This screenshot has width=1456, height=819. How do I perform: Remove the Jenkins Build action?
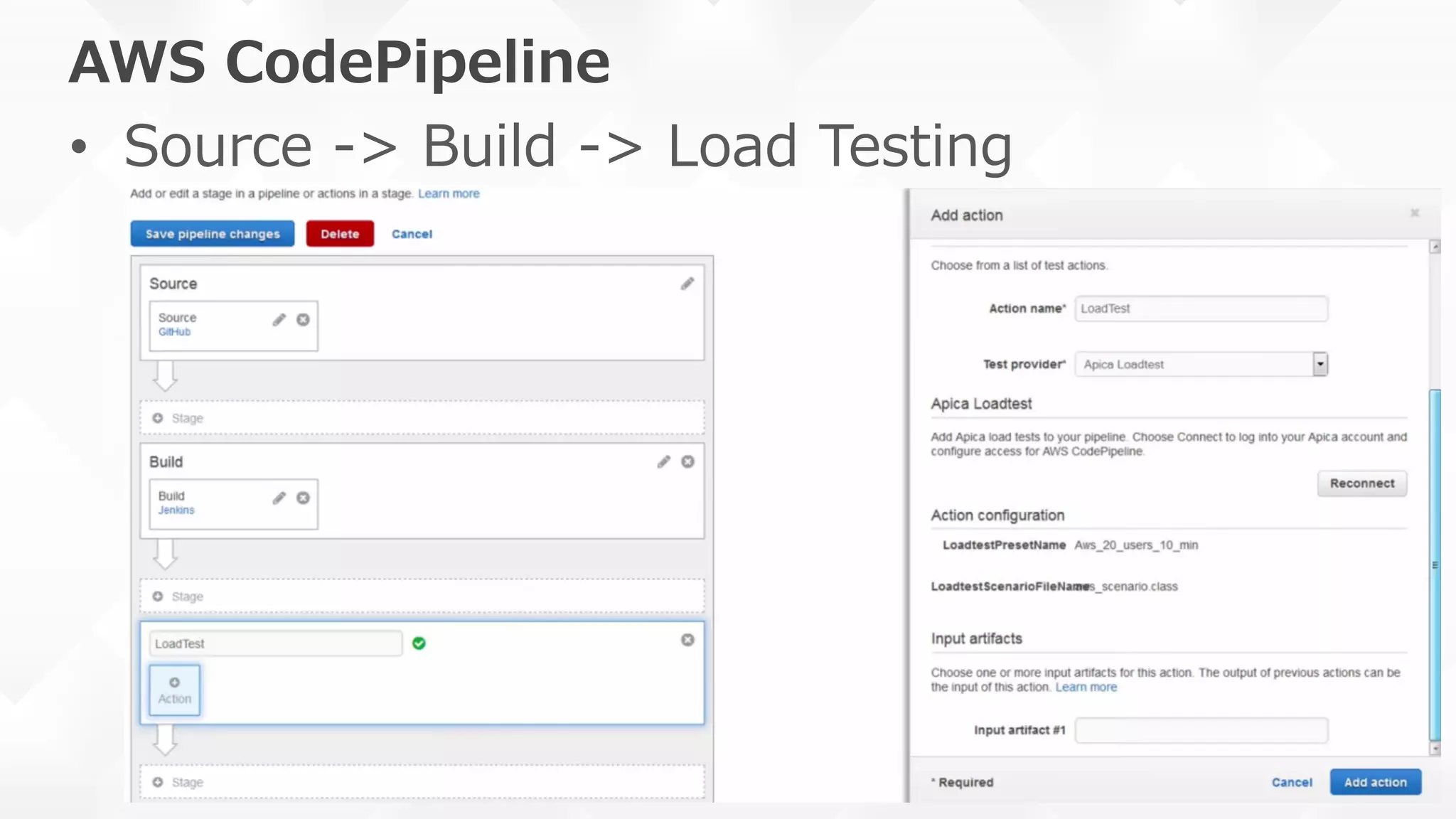coord(304,498)
